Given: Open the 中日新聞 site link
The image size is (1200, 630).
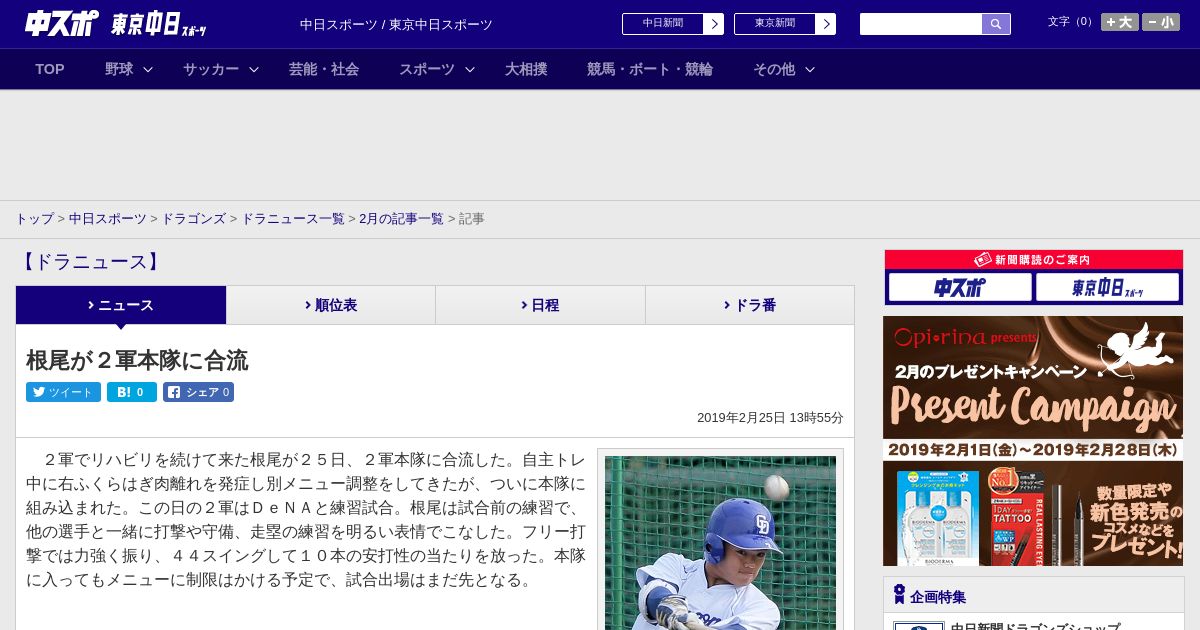Looking at the screenshot, I should click(663, 24).
